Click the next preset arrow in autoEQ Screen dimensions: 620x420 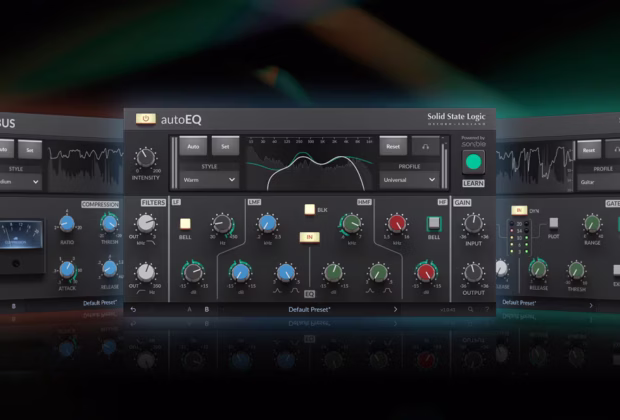[395, 309]
